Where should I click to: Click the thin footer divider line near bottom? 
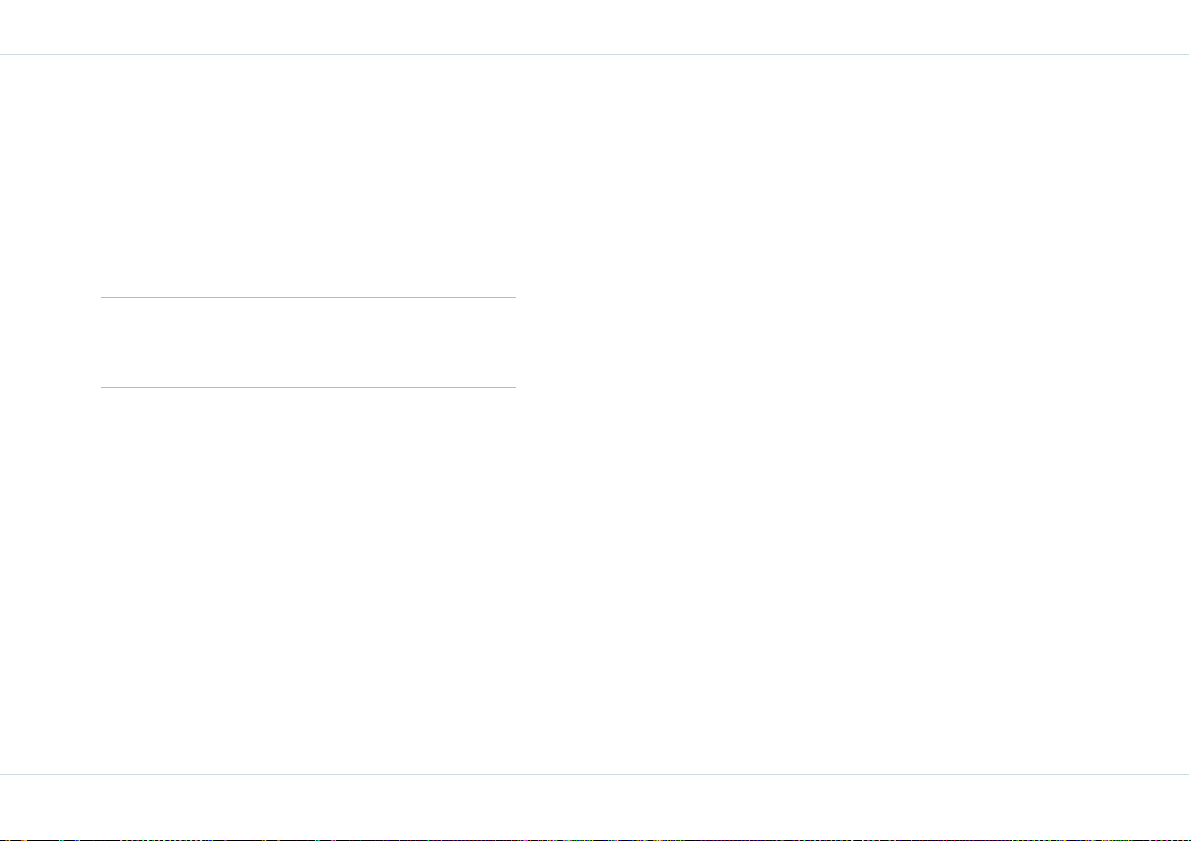596,774
